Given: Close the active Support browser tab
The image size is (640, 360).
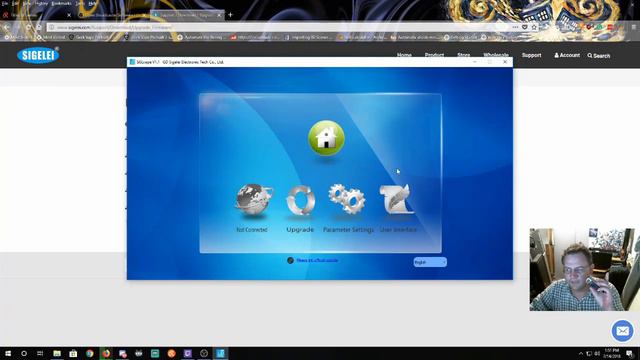Looking at the screenshot, I should [219, 15].
